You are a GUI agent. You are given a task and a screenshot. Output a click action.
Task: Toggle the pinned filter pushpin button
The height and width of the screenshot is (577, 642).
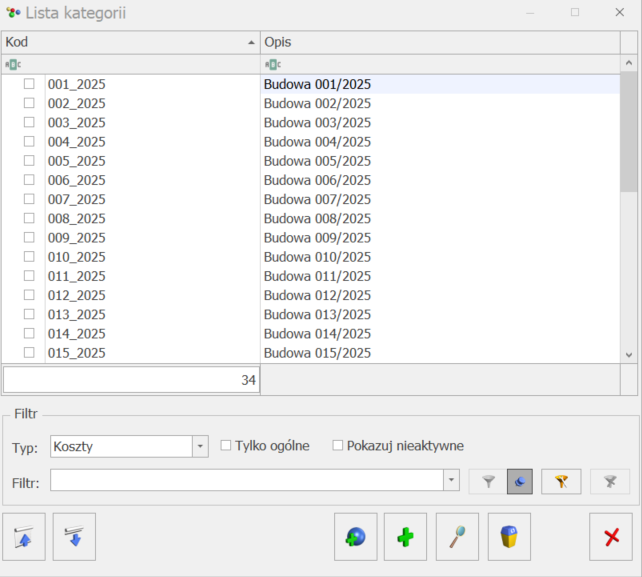click(520, 482)
